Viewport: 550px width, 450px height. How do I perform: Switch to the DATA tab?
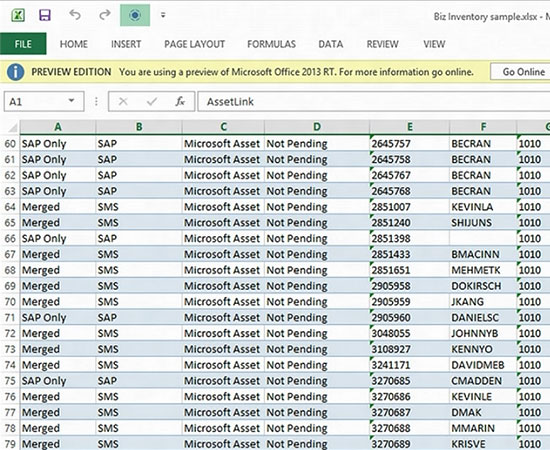click(x=330, y=44)
